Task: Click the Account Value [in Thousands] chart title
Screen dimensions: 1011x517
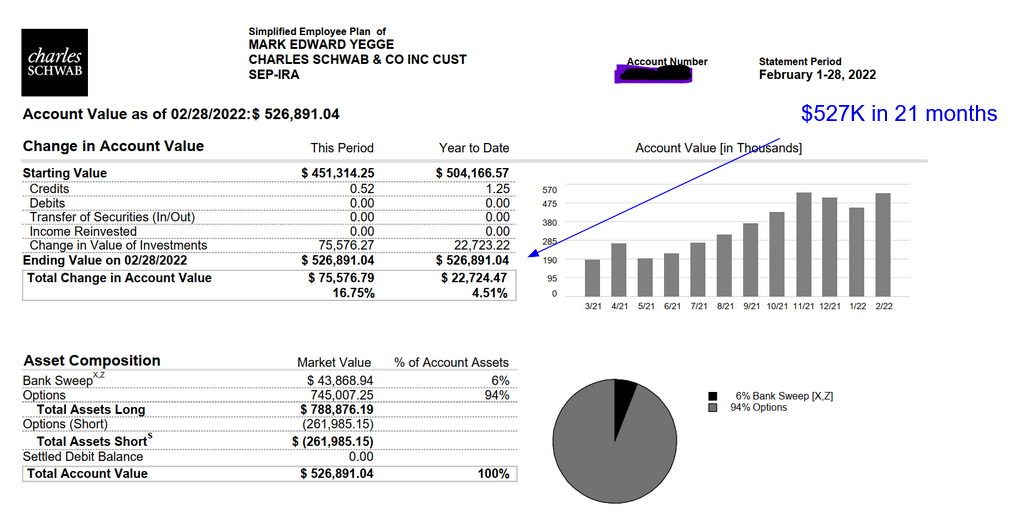Action: [x=719, y=148]
